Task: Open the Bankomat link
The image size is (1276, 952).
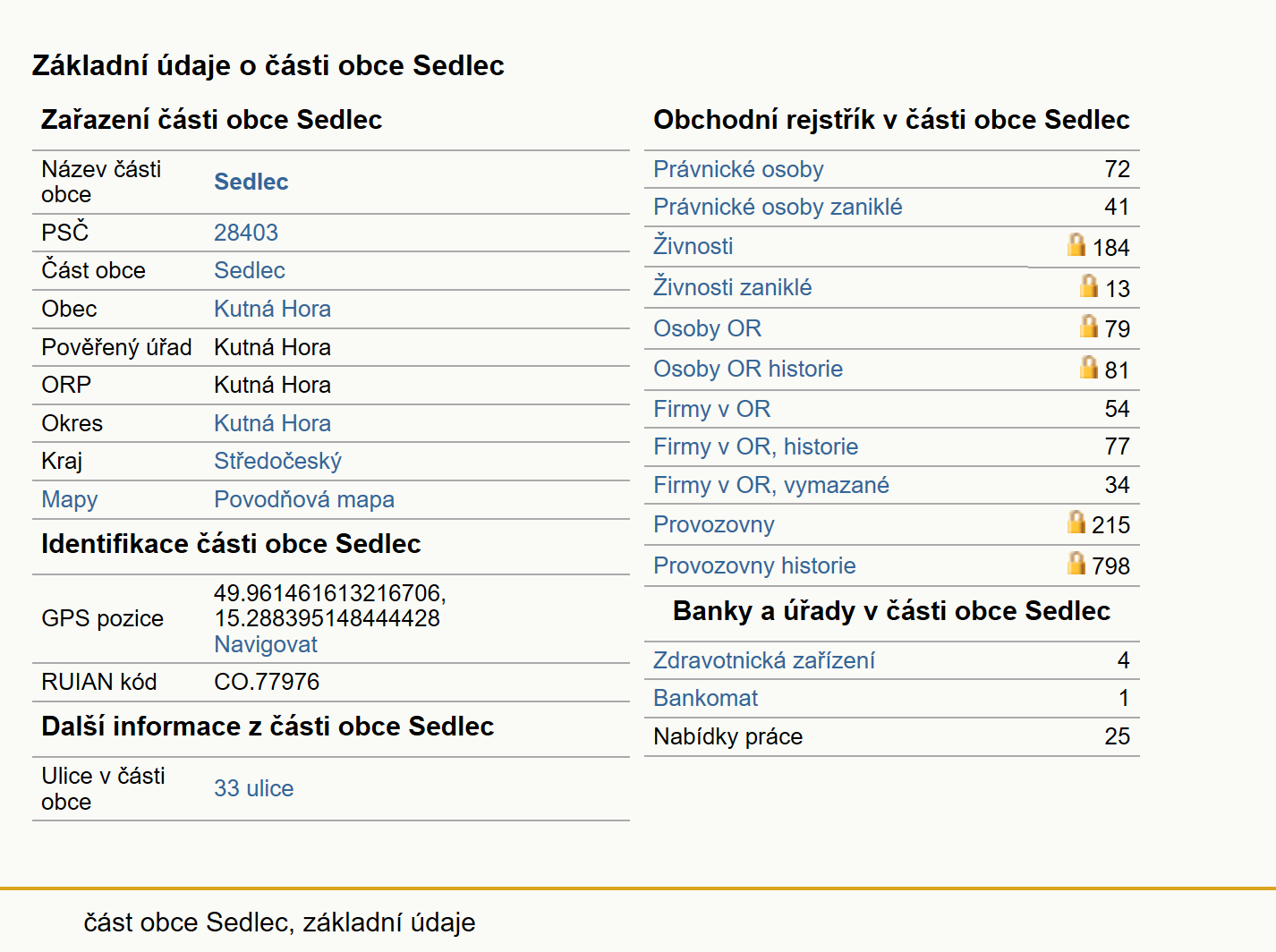Action: point(706,698)
